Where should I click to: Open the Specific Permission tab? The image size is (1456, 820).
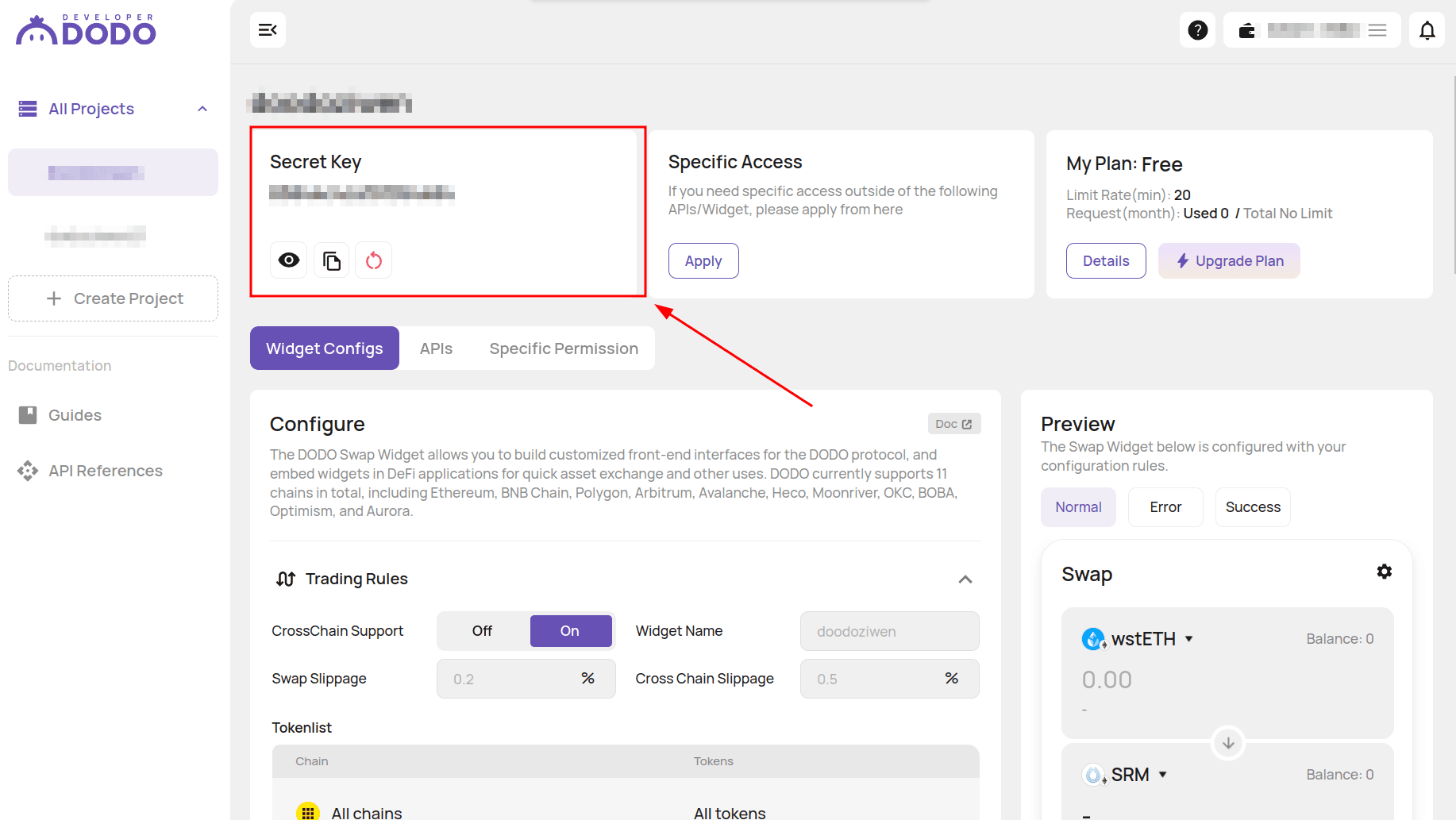tap(564, 348)
